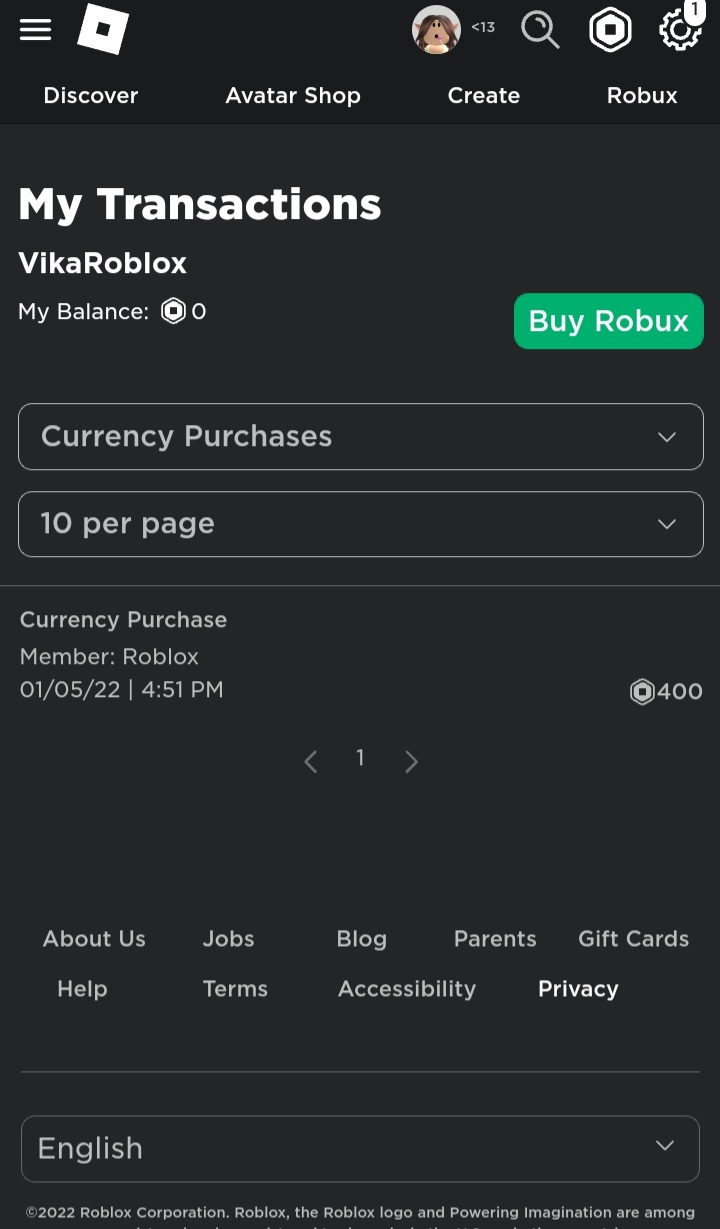Open the user avatar profile picture
Viewport: 720px width, 1229px height.
(436, 30)
